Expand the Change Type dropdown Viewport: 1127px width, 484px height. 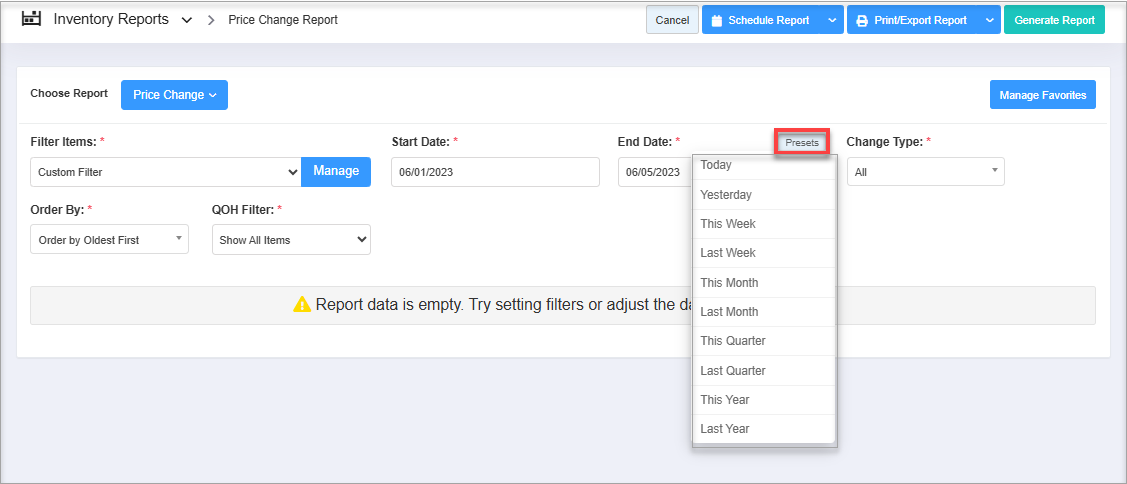click(x=925, y=172)
